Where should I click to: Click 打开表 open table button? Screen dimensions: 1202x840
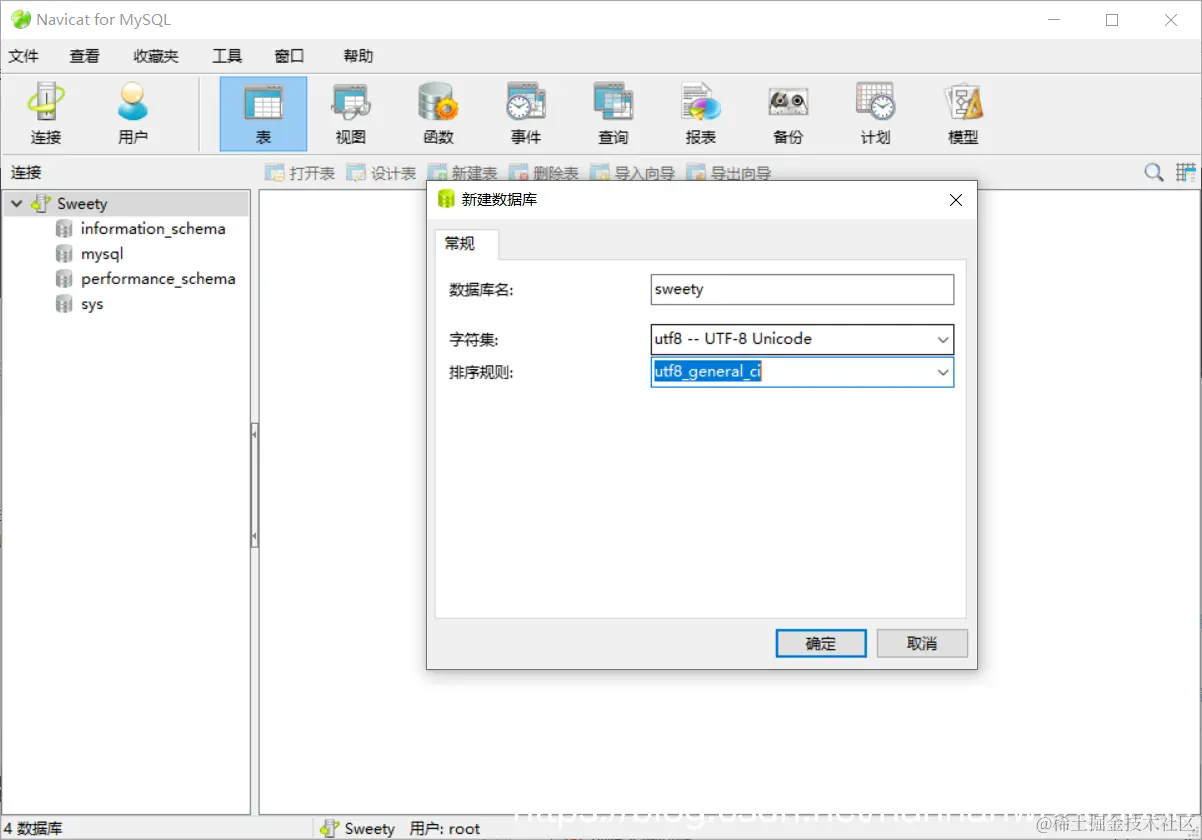click(x=300, y=173)
